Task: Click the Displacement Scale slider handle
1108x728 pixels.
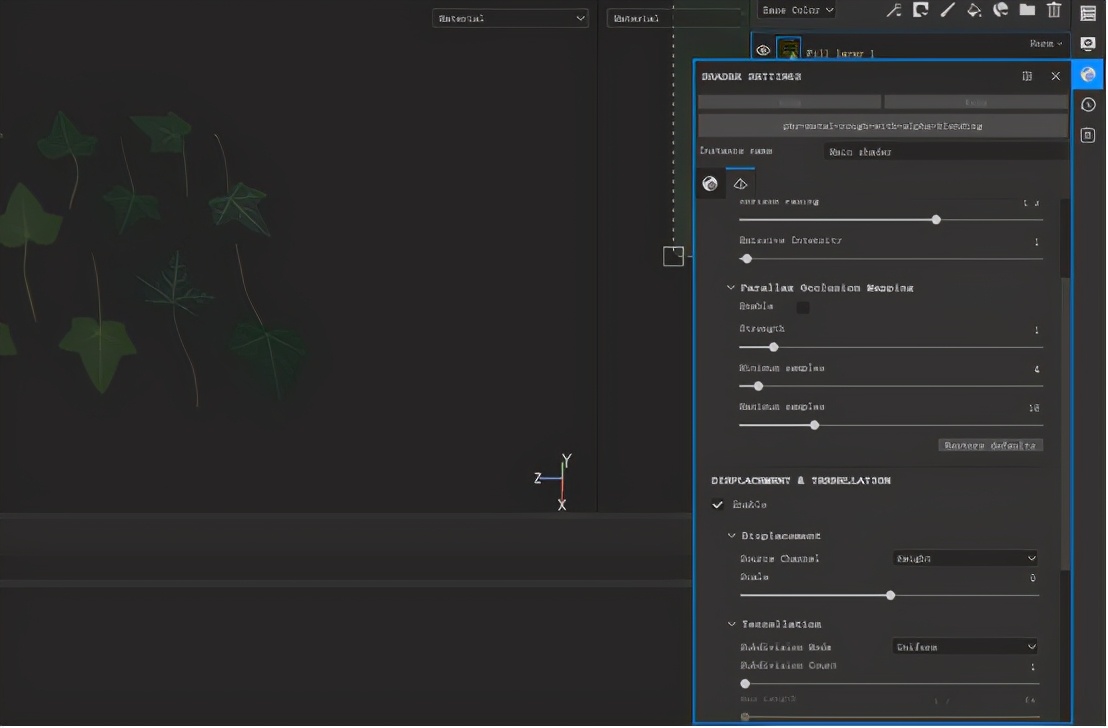Action: tap(890, 595)
